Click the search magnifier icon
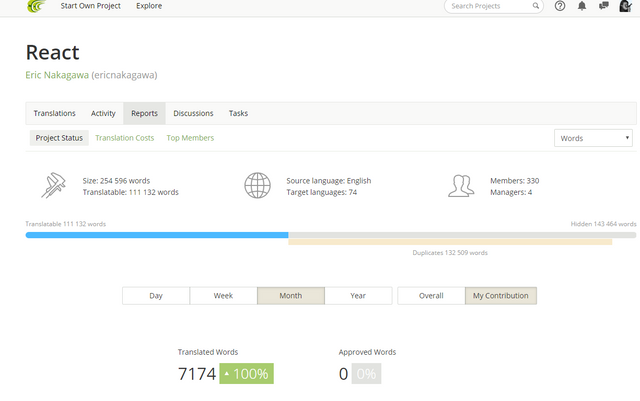 [536, 6]
